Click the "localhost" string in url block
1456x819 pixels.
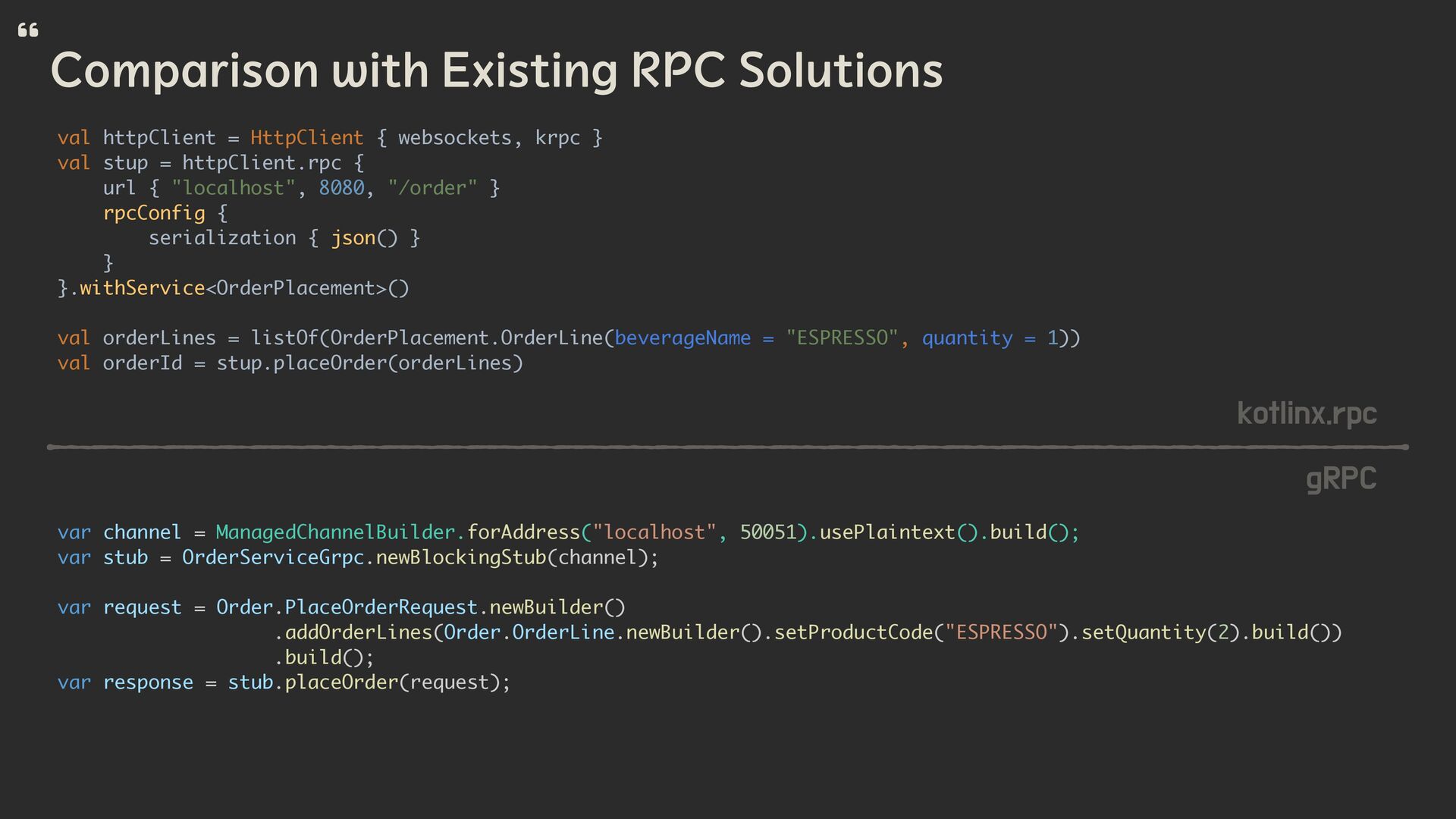tap(233, 188)
